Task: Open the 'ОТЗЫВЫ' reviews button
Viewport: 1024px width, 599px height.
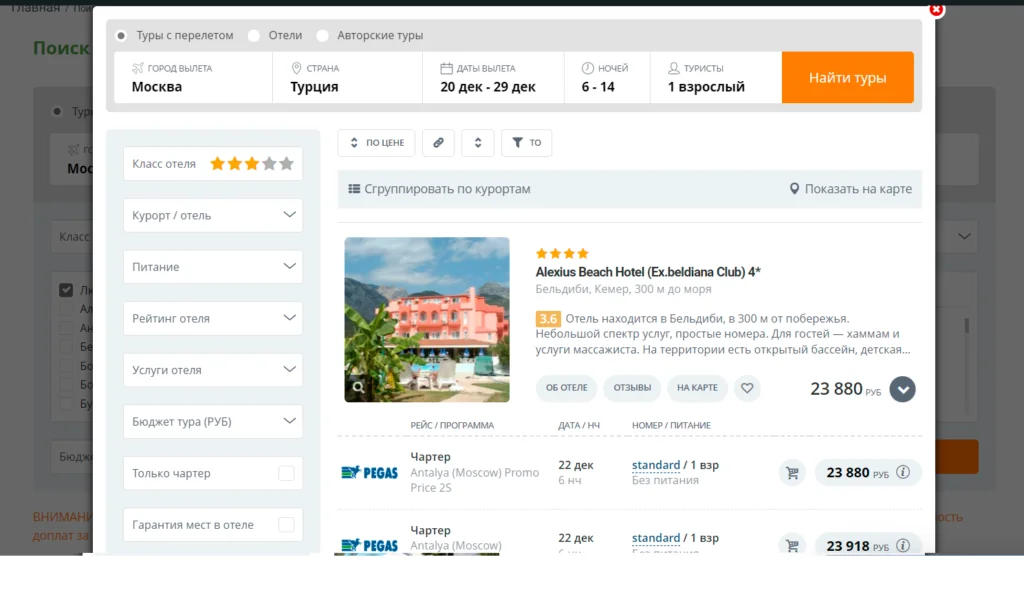Action: tap(632, 388)
